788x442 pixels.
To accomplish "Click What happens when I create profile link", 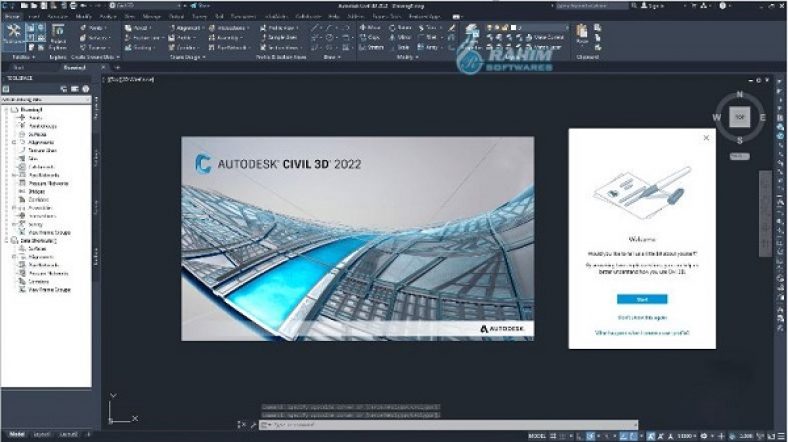I will (x=642, y=333).
